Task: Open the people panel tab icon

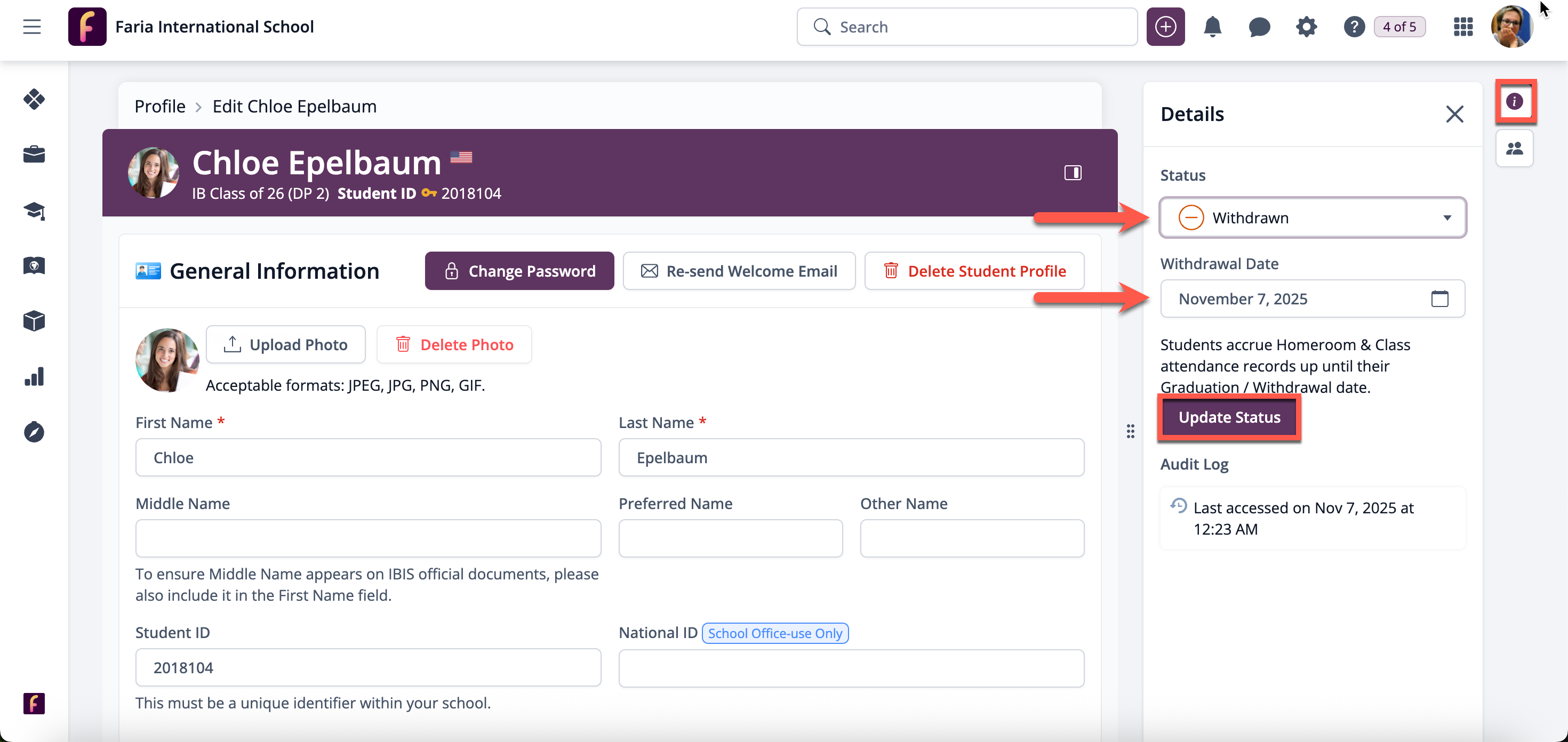Action: coord(1514,148)
